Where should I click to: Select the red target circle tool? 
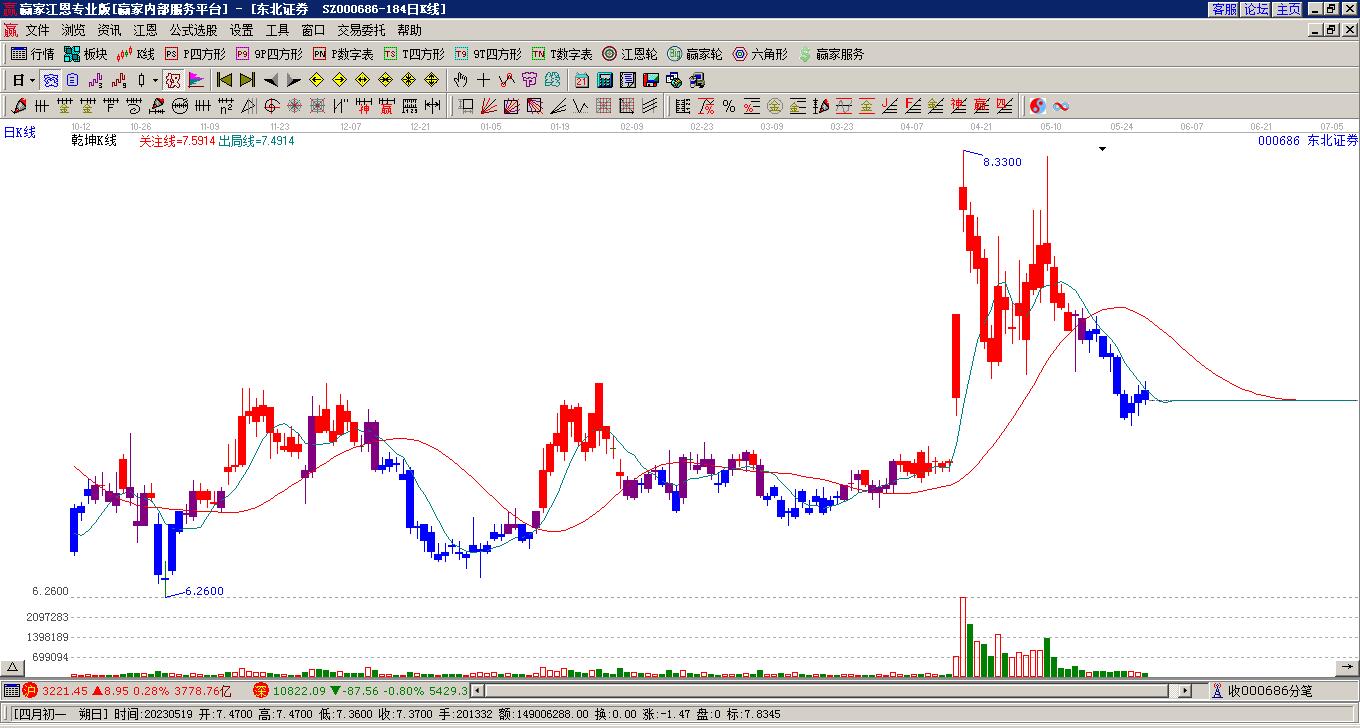click(272, 106)
